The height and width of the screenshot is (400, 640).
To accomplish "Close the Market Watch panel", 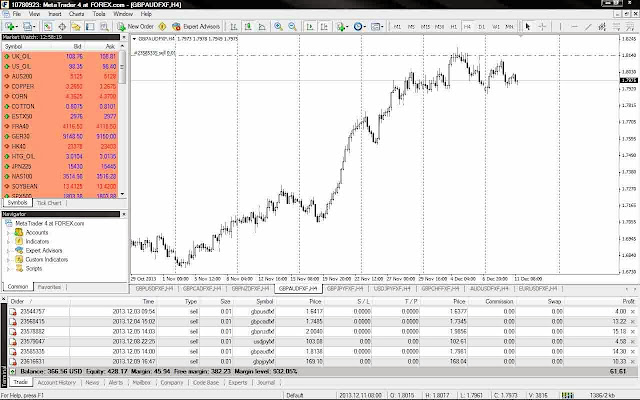I will [124, 37].
